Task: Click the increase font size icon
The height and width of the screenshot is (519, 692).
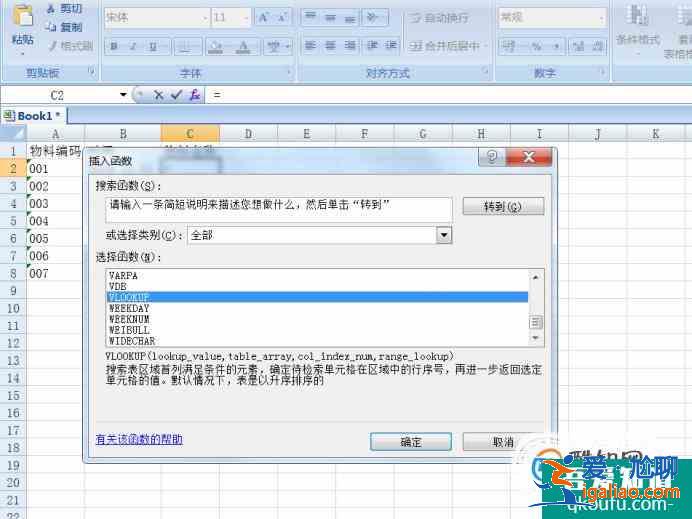Action: [263, 17]
